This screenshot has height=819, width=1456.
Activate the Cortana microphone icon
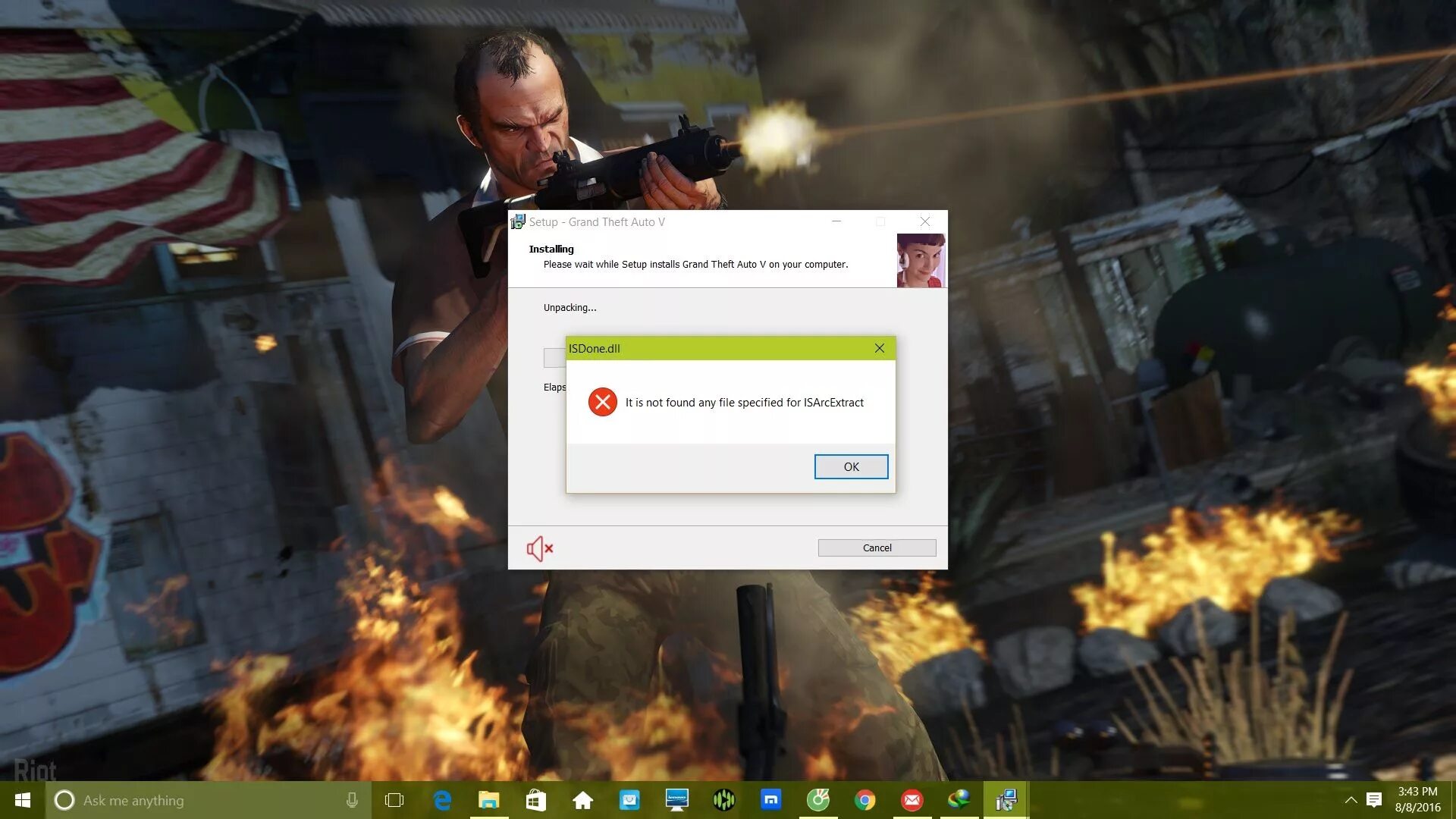(352, 800)
